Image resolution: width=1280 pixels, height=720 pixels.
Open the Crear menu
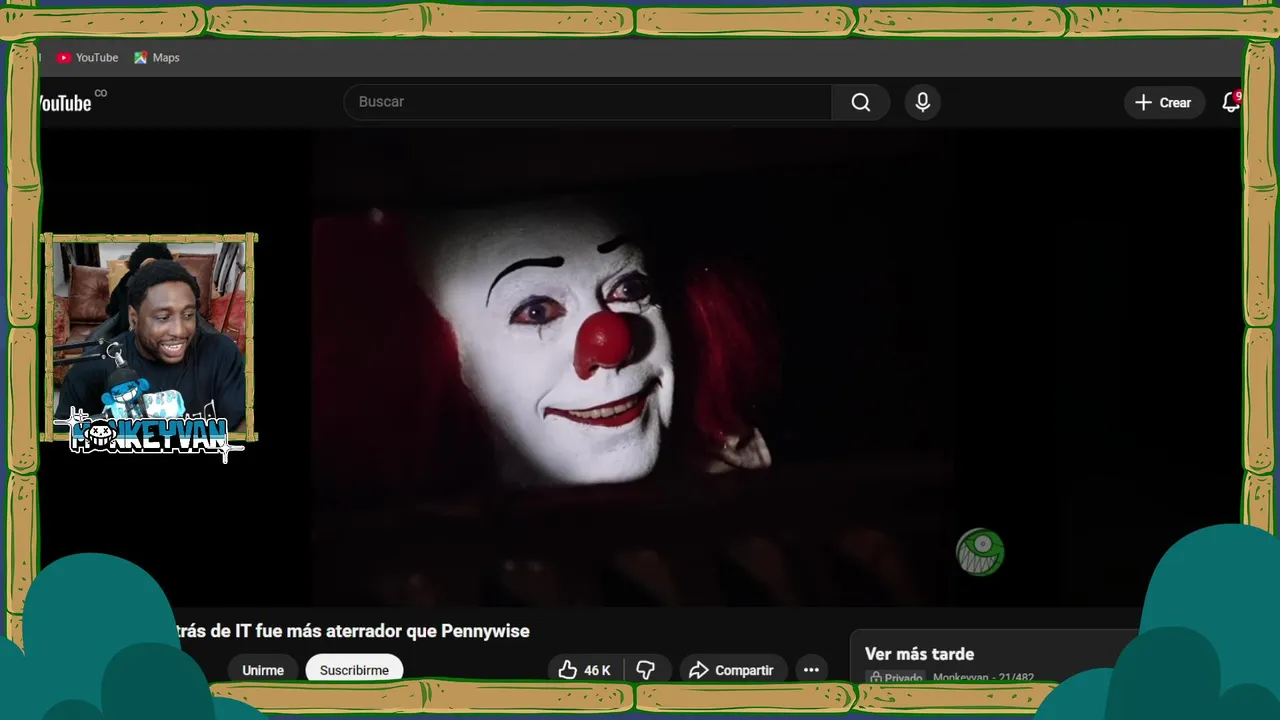click(x=1164, y=102)
